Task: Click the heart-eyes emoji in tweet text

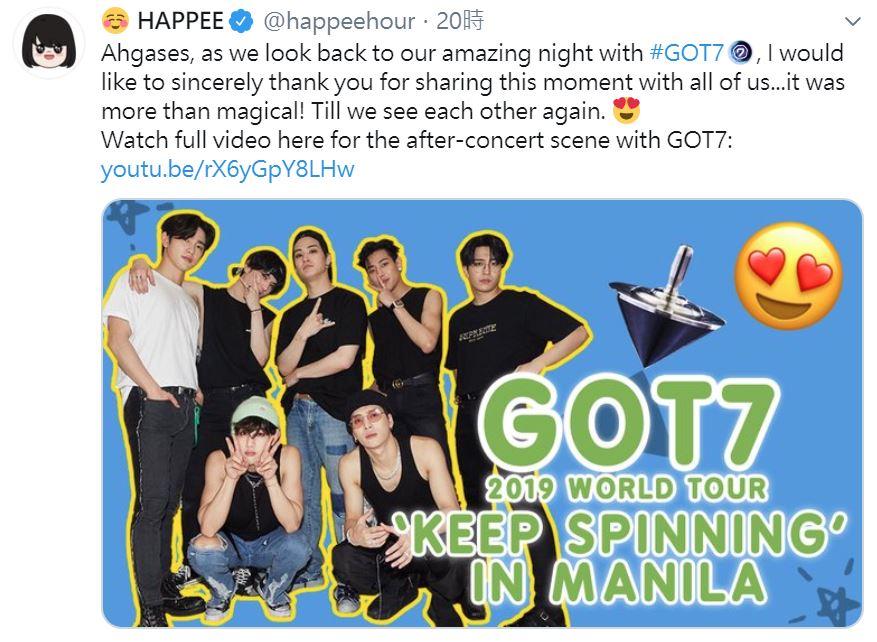Action: click(626, 111)
